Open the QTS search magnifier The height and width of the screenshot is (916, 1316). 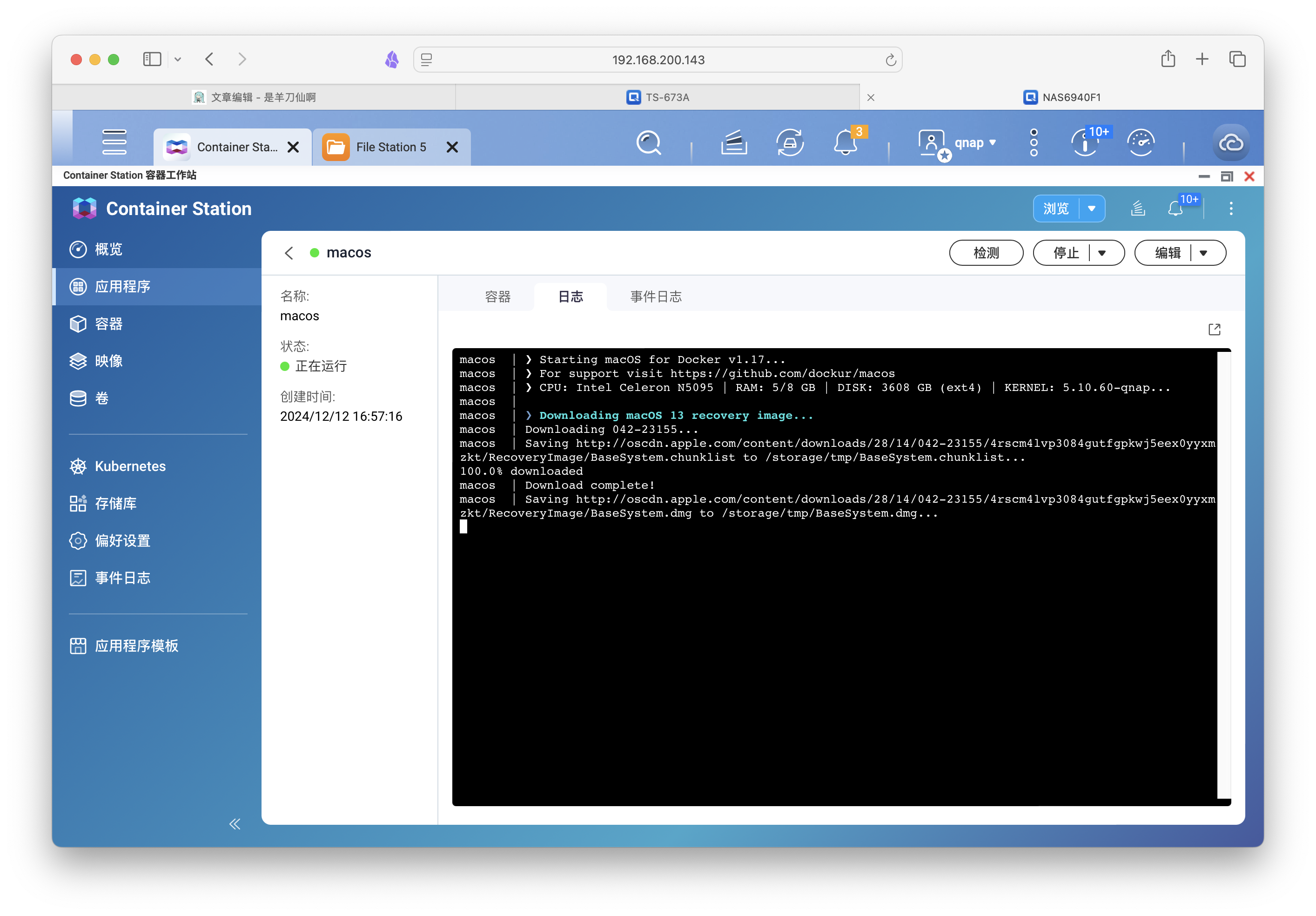pos(649,142)
